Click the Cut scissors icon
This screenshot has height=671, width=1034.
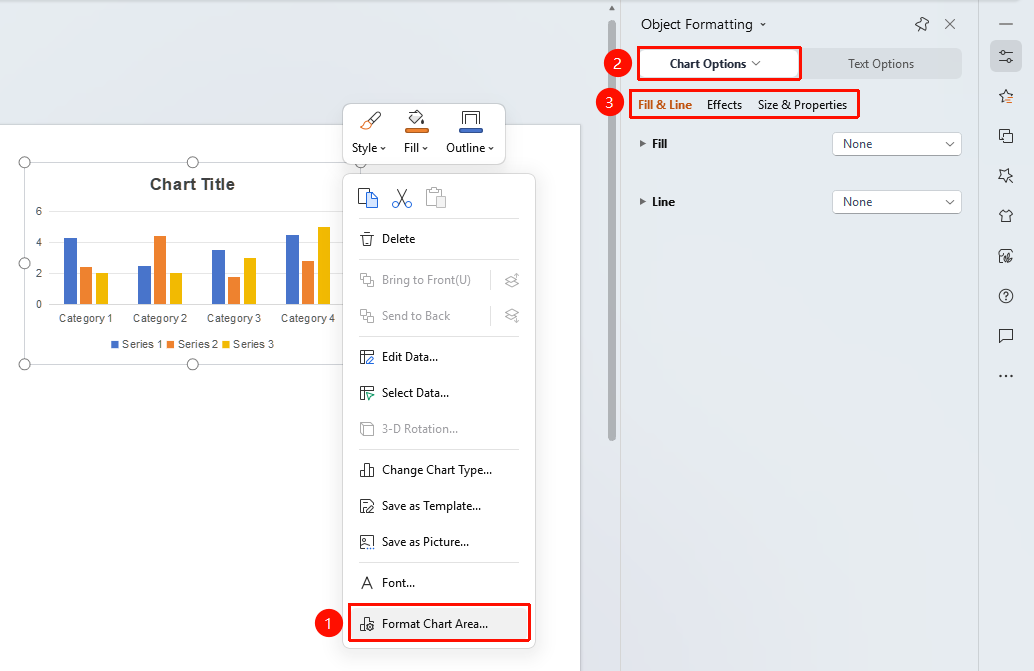[x=402, y=198]
